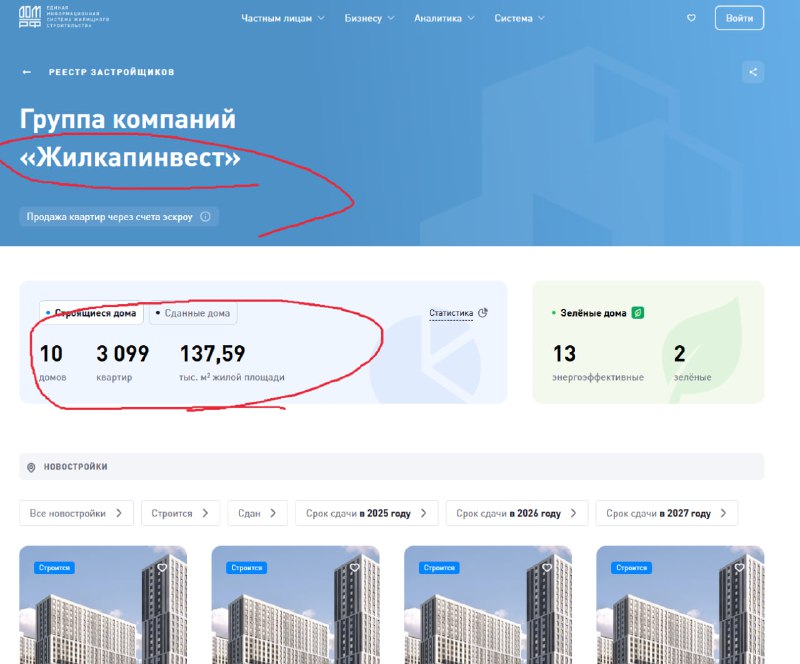800x664 pixels.
Task: Open the Статистика link
Action: pos(451,313)
